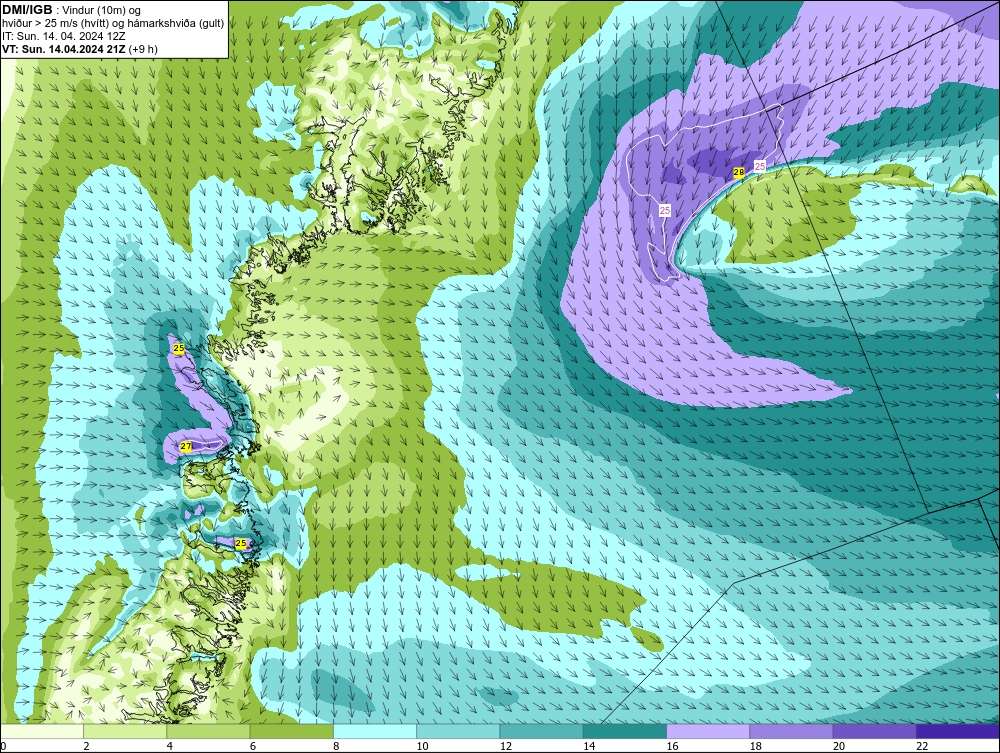Pick the 0–2 m/s palest swatch

click(42, 731)
